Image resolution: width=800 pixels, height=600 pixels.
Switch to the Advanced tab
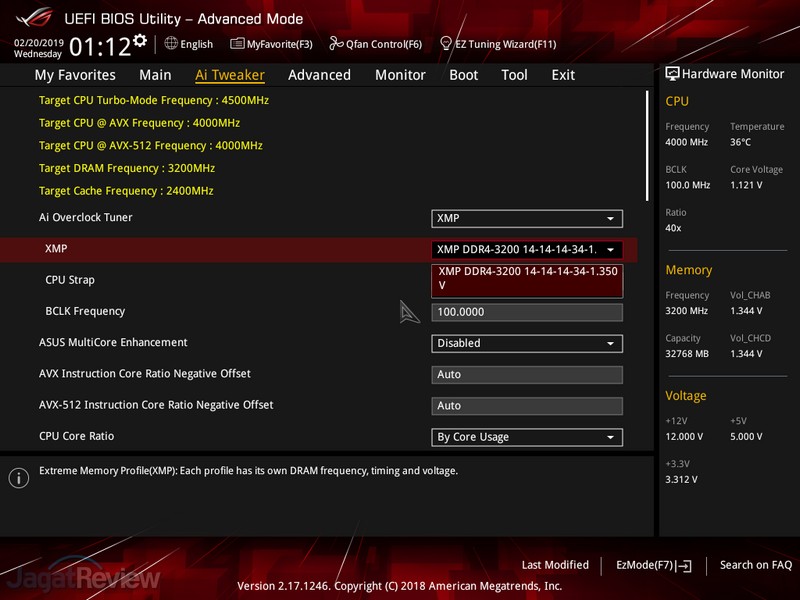coord(319,75)
